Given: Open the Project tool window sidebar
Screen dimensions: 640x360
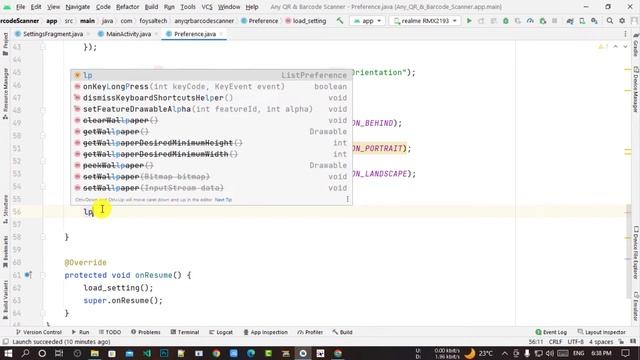Looking at the screenshot, I should [5, 44].
